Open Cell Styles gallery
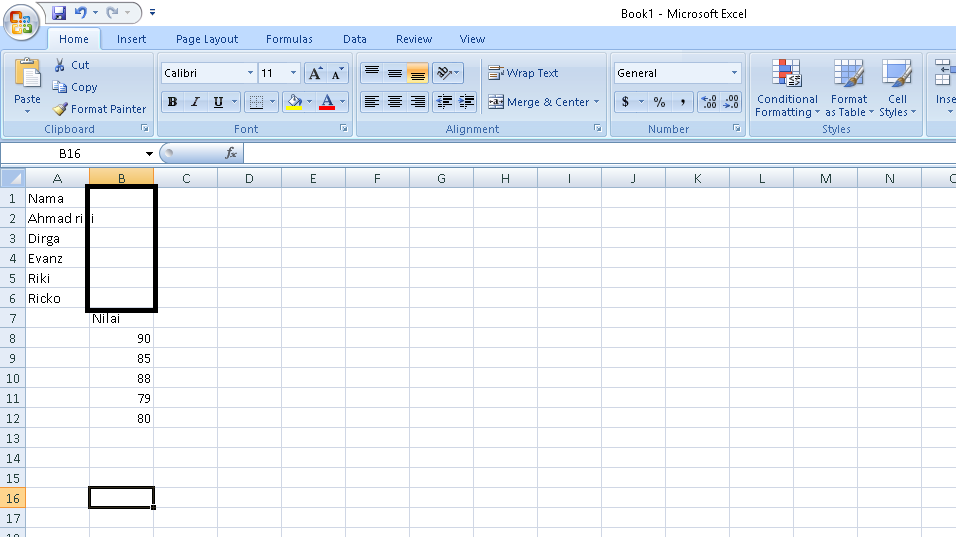The width and height of the screenshot is (956, 537). click(897, 87)
